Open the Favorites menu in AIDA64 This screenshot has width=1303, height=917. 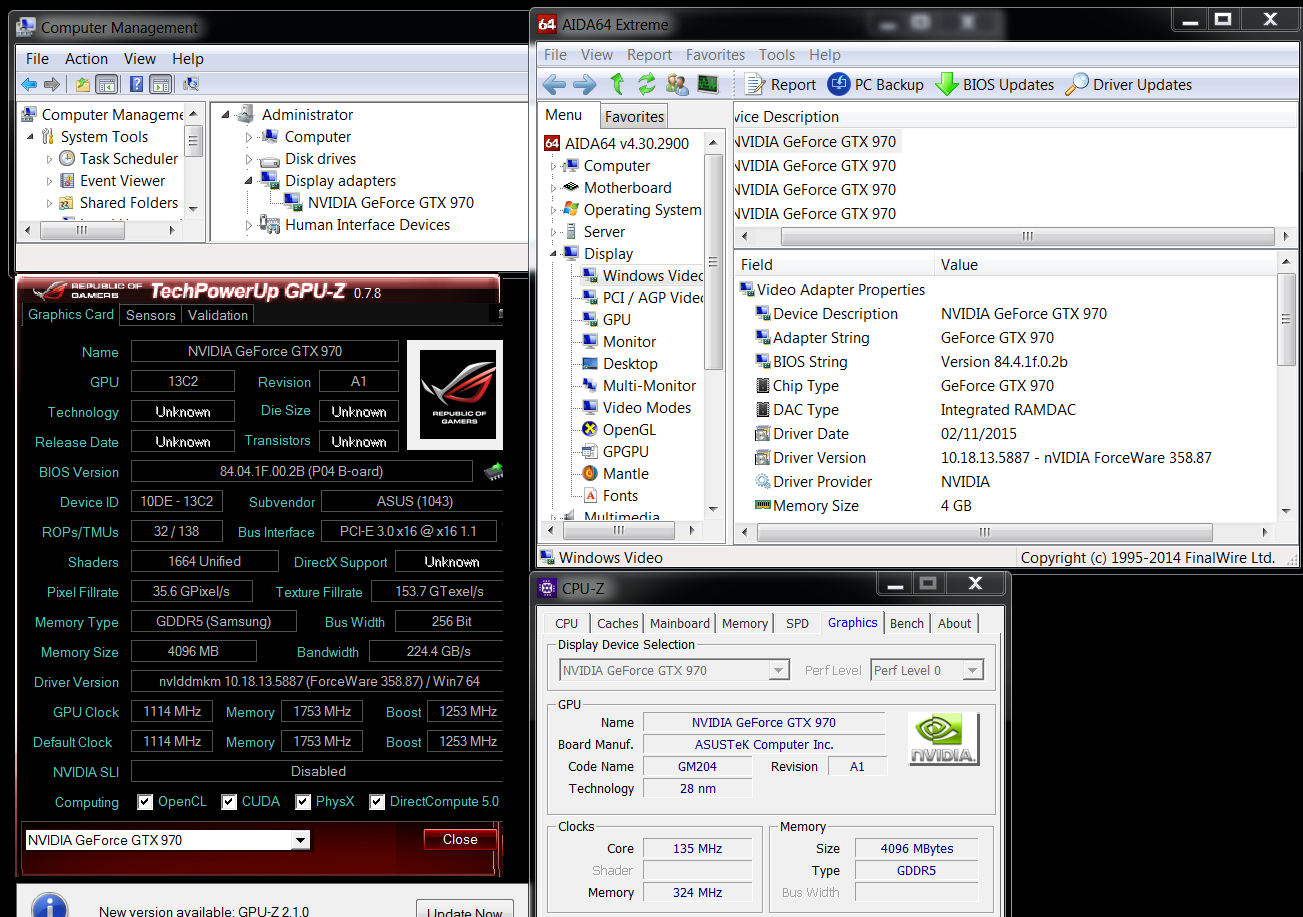pyautogui.click(x=715, y=55)
